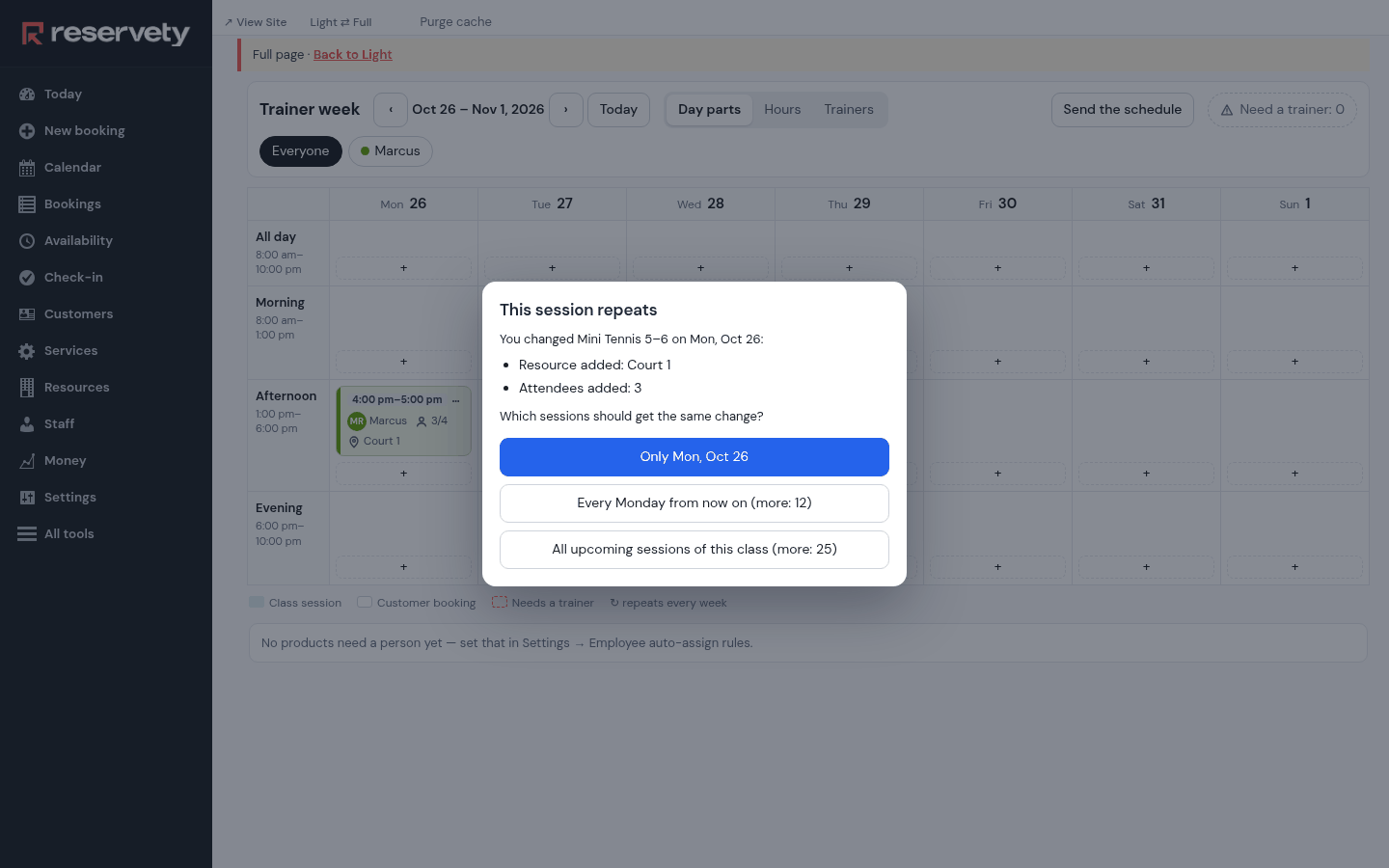Add a session in Monday's Morning slot

tap(403, 362)
